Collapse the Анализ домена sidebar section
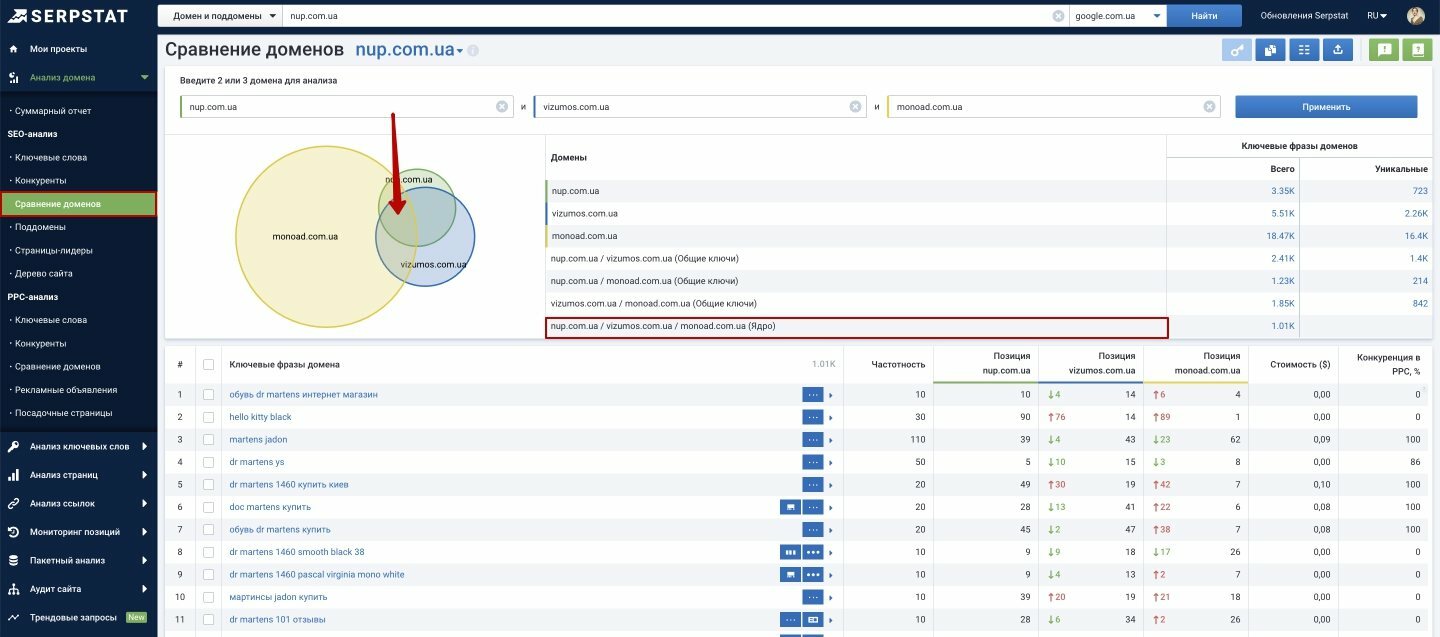The height and width of the screenshot is (637, 1440). [x=144, y=77]
